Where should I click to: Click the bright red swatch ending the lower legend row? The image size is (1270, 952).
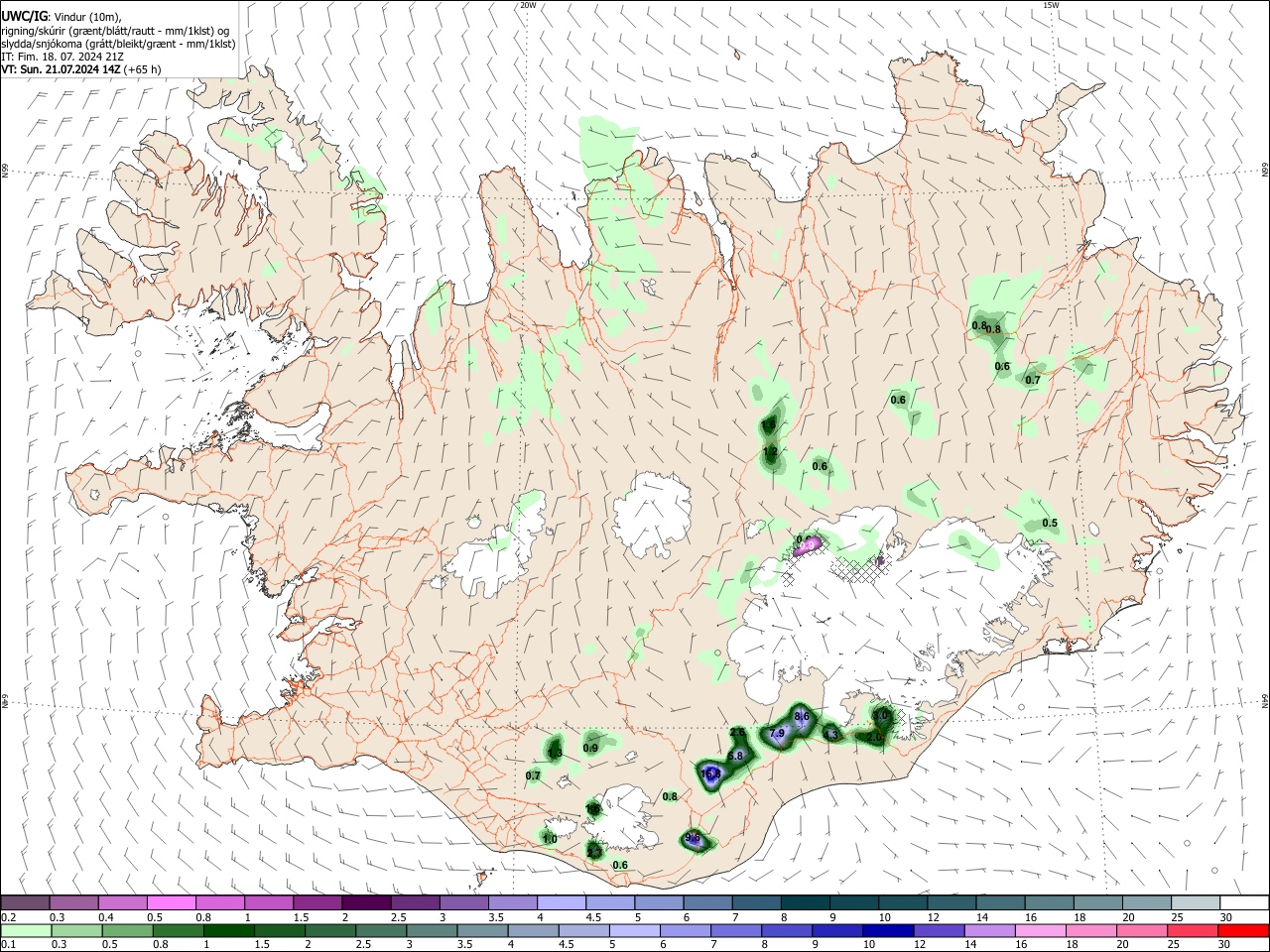click(1243, 930)
